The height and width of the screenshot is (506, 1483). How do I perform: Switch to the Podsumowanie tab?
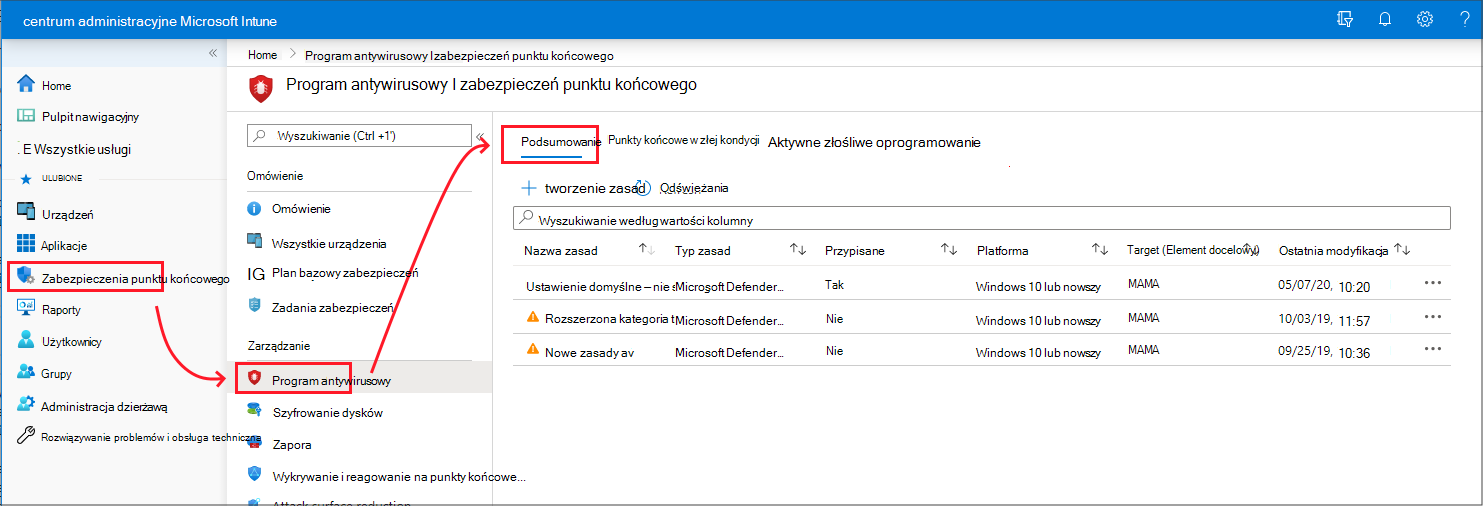pyautogui.click(x=561, y=143)
